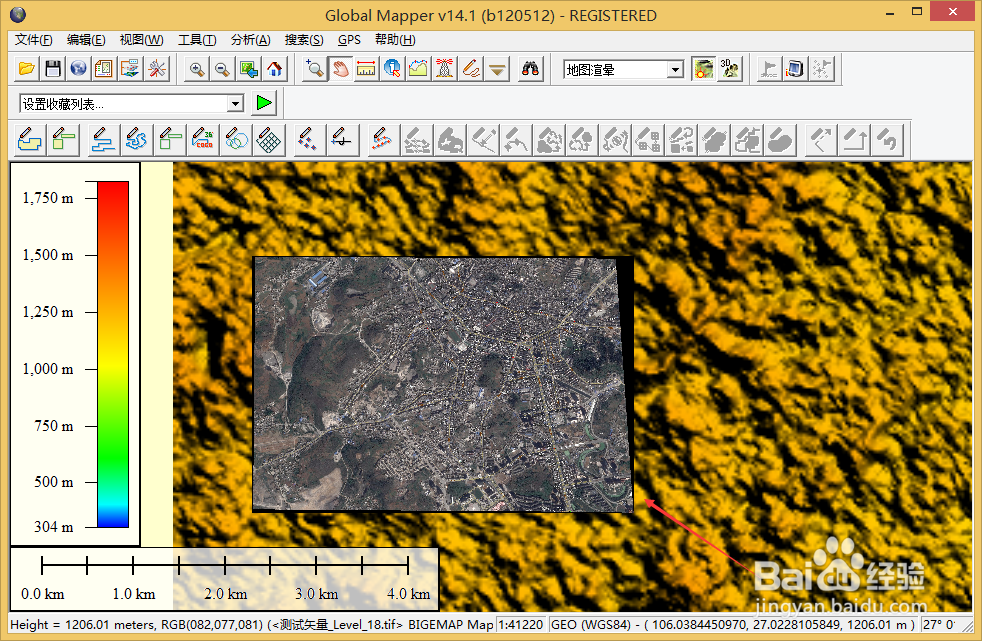982x641 pixels.
Task: Click the elevation legend color gradient bar
Action: pyautogui.click(x=113, y=354)
